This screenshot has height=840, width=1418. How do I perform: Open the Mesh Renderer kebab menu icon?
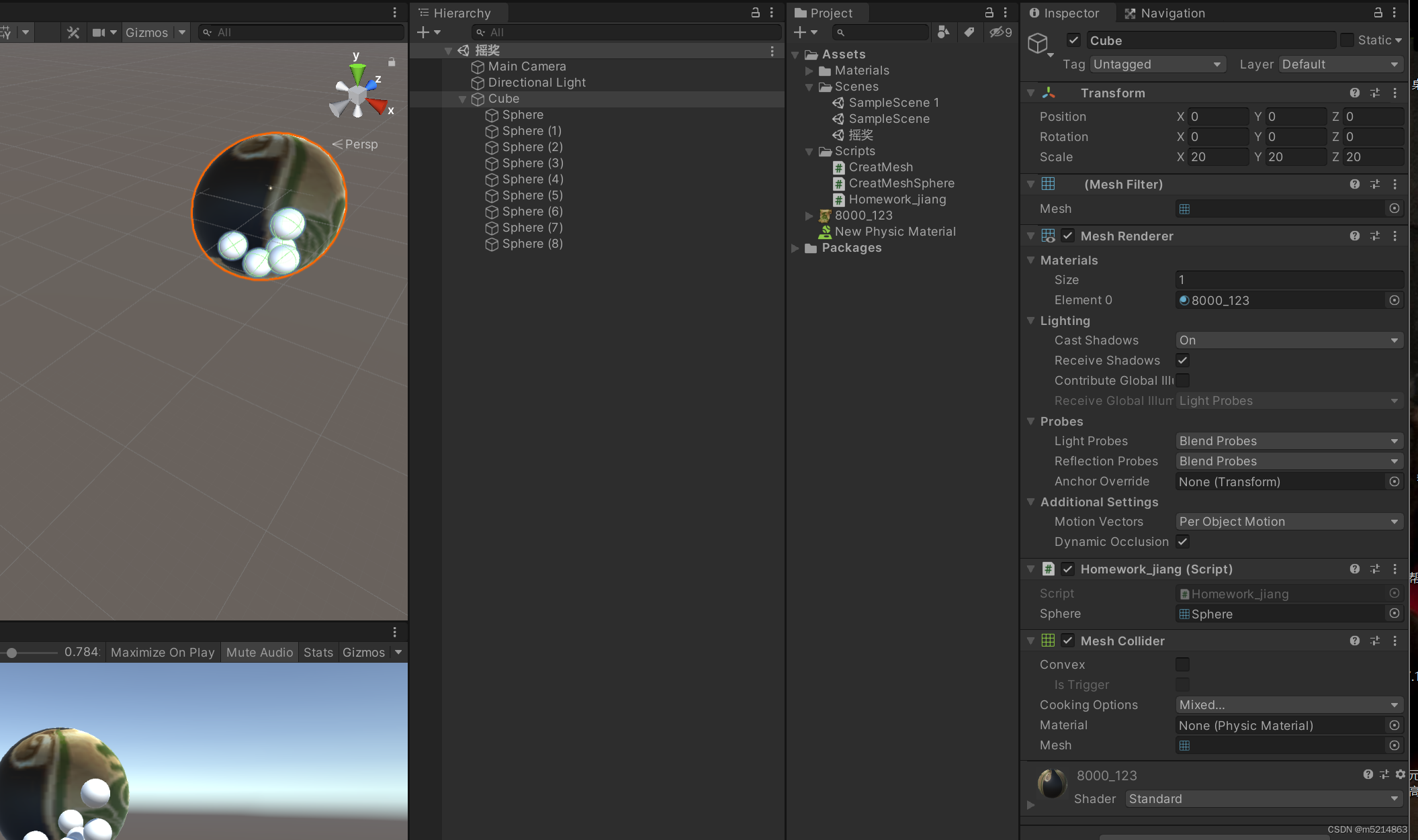tap(1396, 236)
